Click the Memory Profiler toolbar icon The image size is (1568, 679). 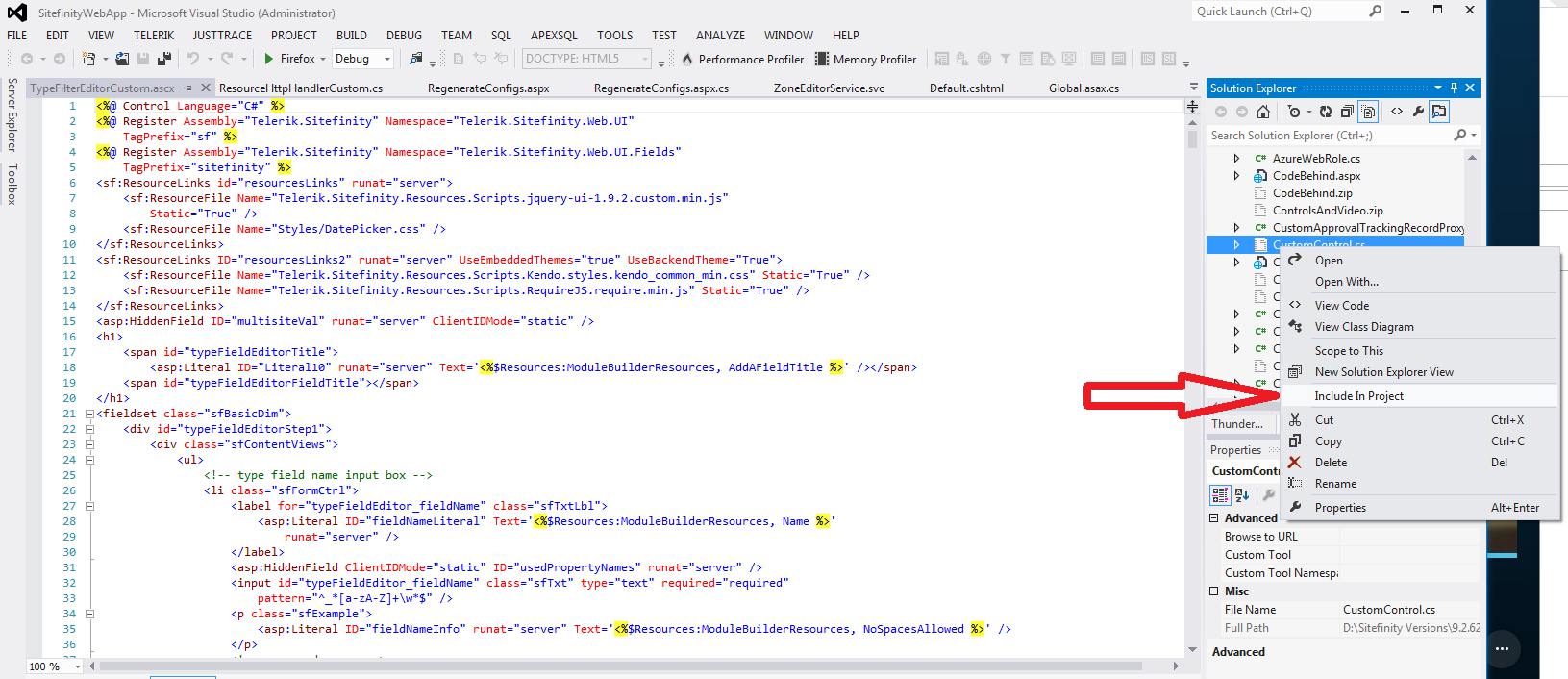coord(822,59)
